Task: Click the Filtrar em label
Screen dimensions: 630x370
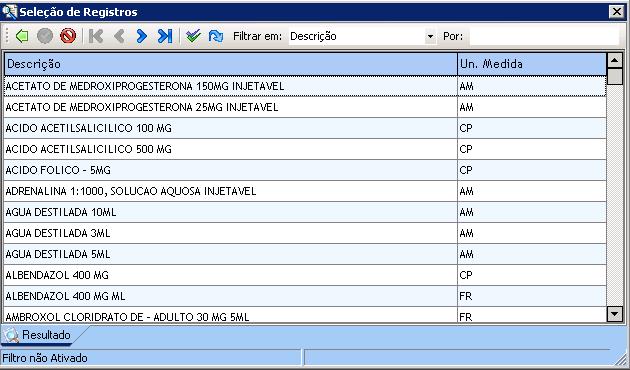Action: [258, 36]
